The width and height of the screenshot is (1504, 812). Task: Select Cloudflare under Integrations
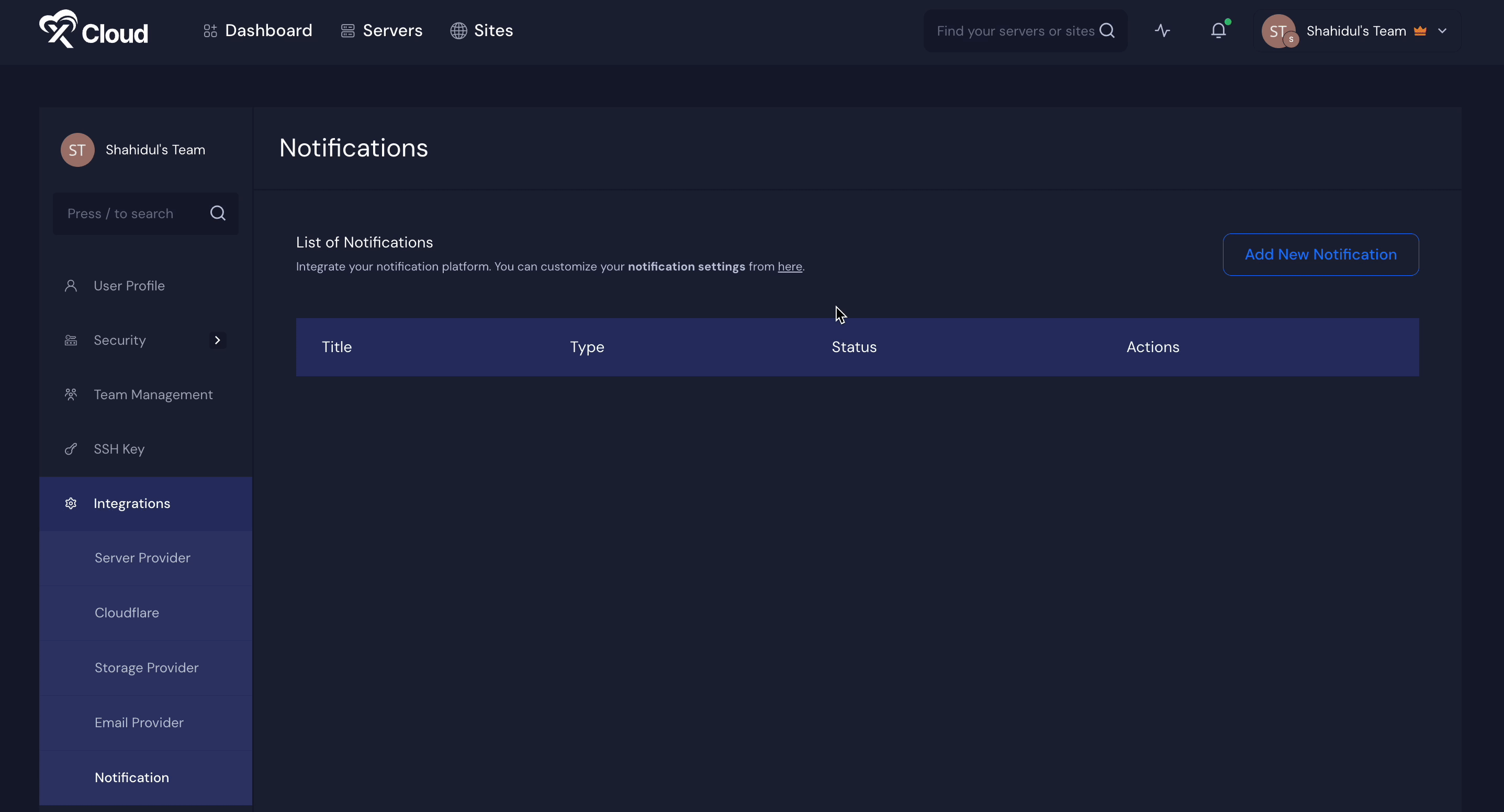[x=127, y=613]
